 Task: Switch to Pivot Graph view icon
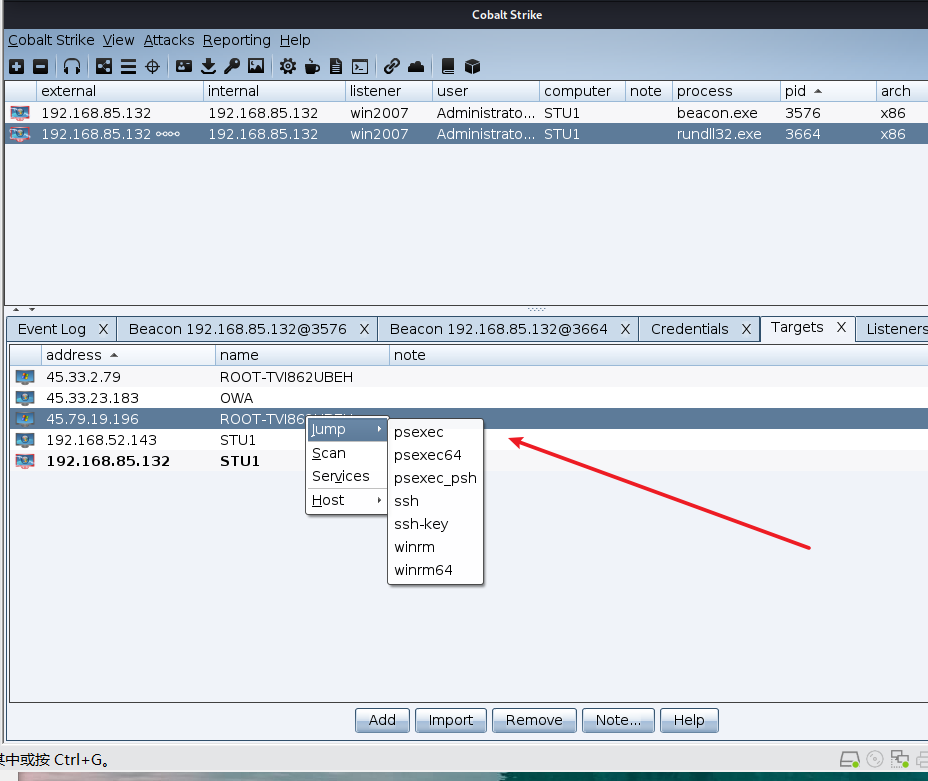[104, 66]
